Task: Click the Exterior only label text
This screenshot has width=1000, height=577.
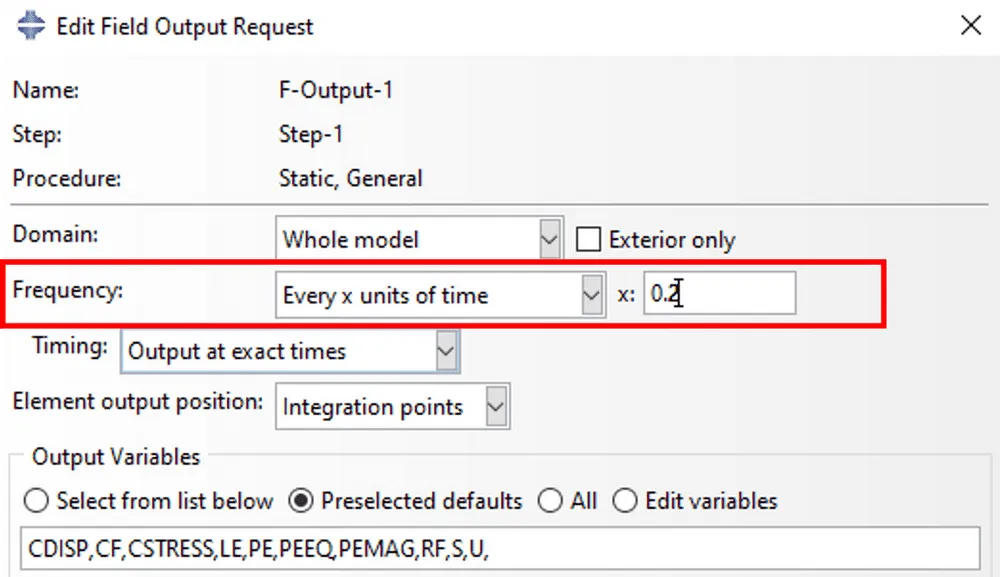Action: pos(671,240)
